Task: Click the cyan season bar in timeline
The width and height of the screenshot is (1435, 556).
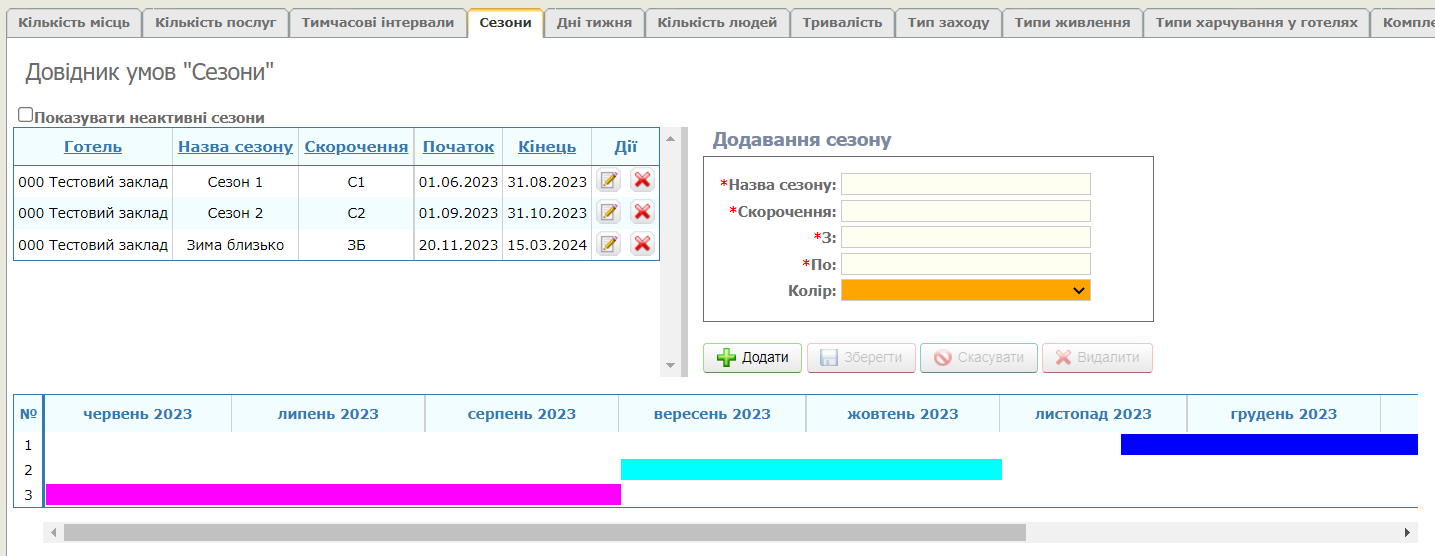Action: tap(811, 469)
